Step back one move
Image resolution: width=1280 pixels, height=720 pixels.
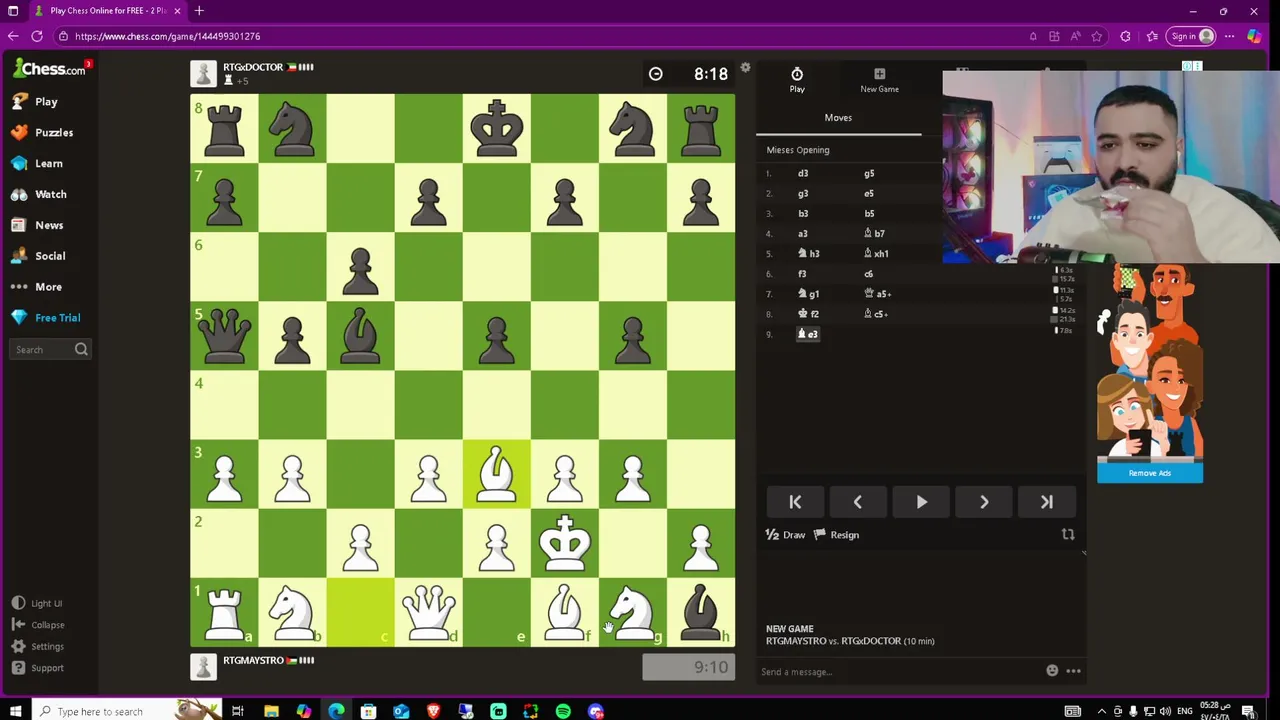click(857, 502)
